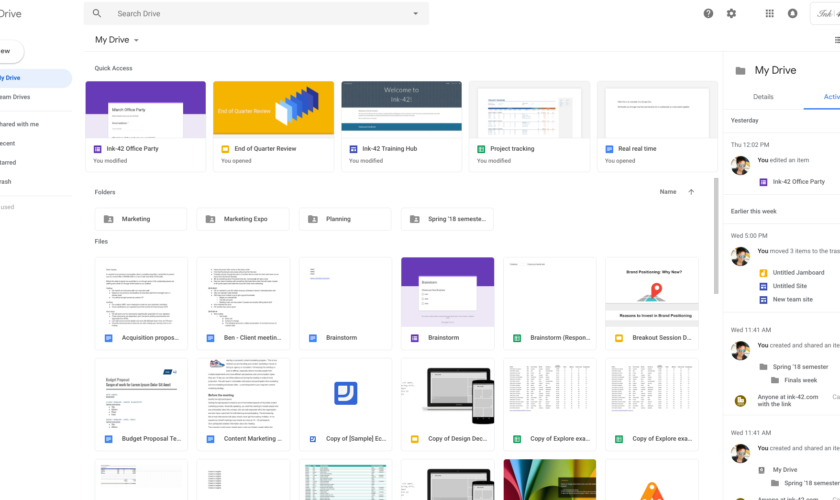Viewport: 840px width, 500px height.
Task: Click the Ink-42 Office Party form icon in activity
Action: click(764, 182)
